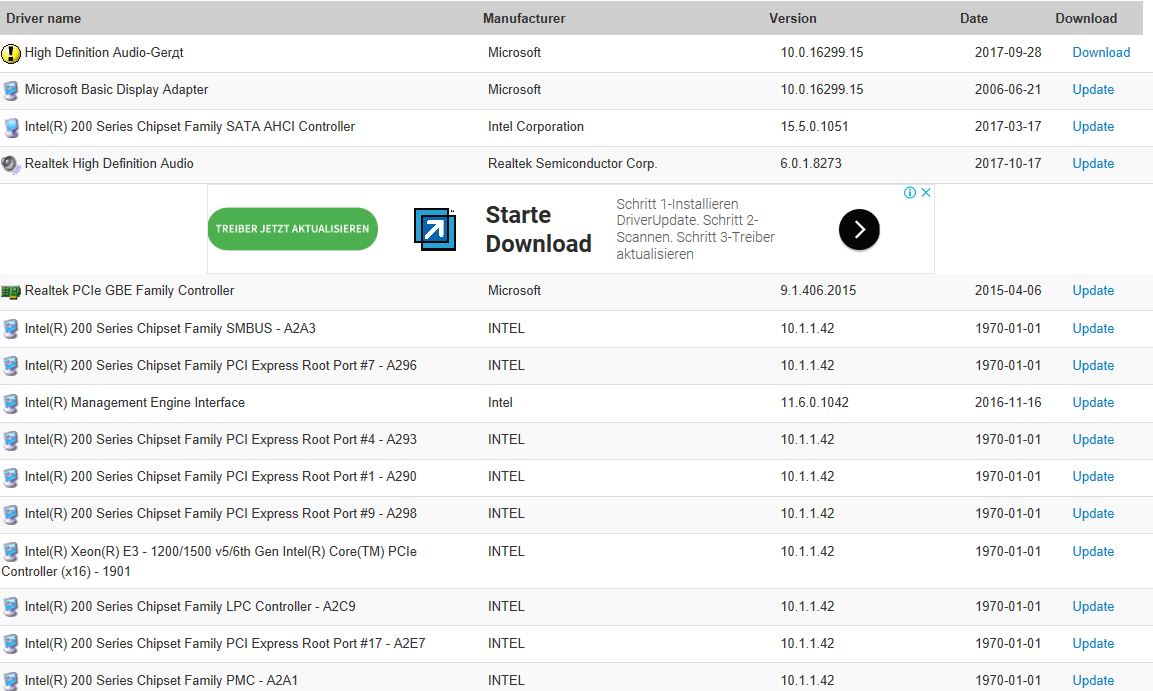This screenshot has height=691, width=1153.
Task: Click the device icon for Xeon E3 PCIe Controller
Action: coord(11,552)
